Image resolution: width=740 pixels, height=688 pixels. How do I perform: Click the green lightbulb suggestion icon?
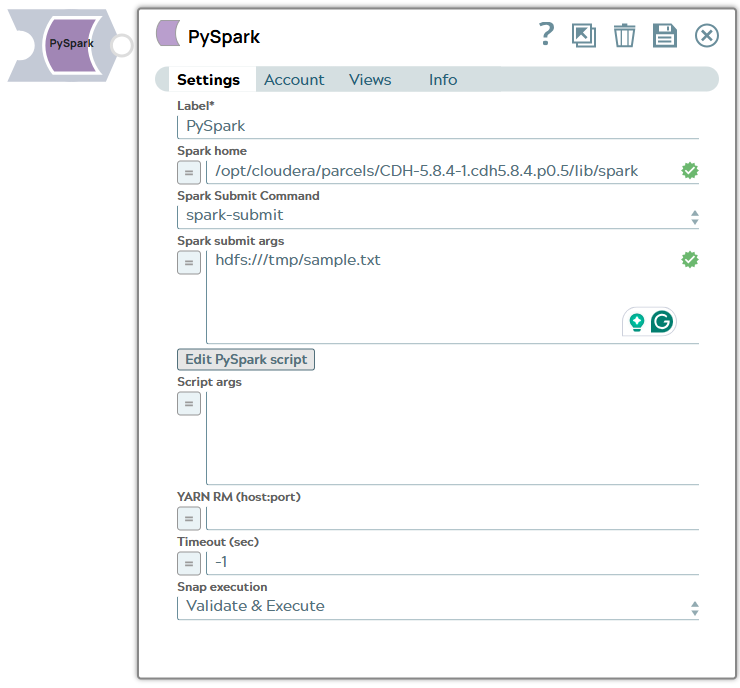pyautogui.click(x=636, y=322)
